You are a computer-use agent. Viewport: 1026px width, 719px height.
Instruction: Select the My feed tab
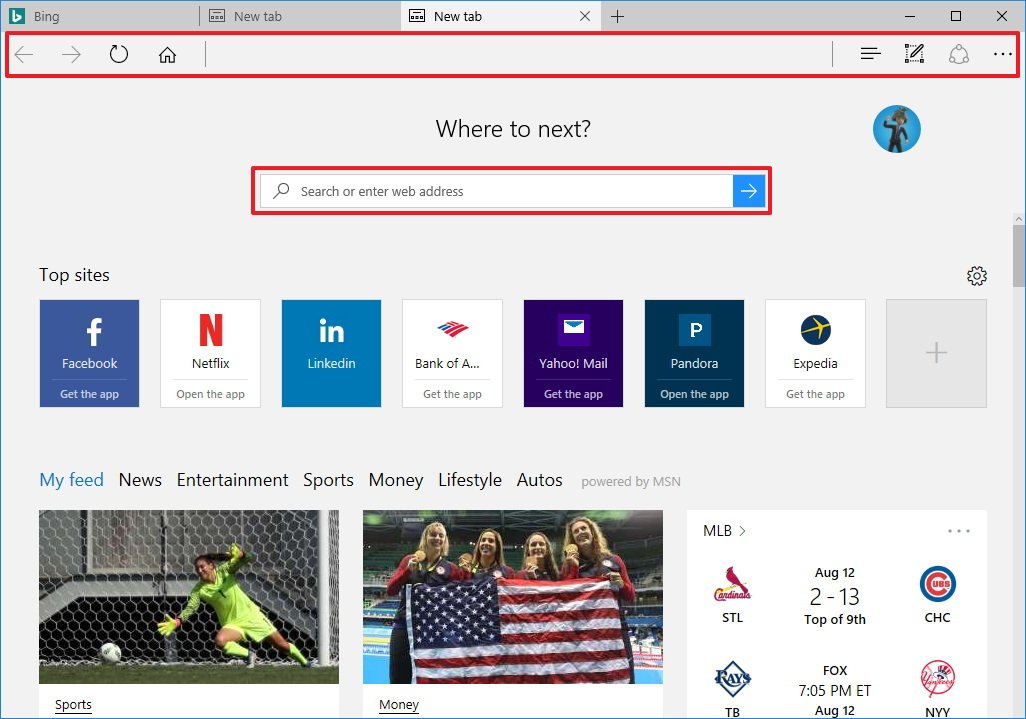71,480
